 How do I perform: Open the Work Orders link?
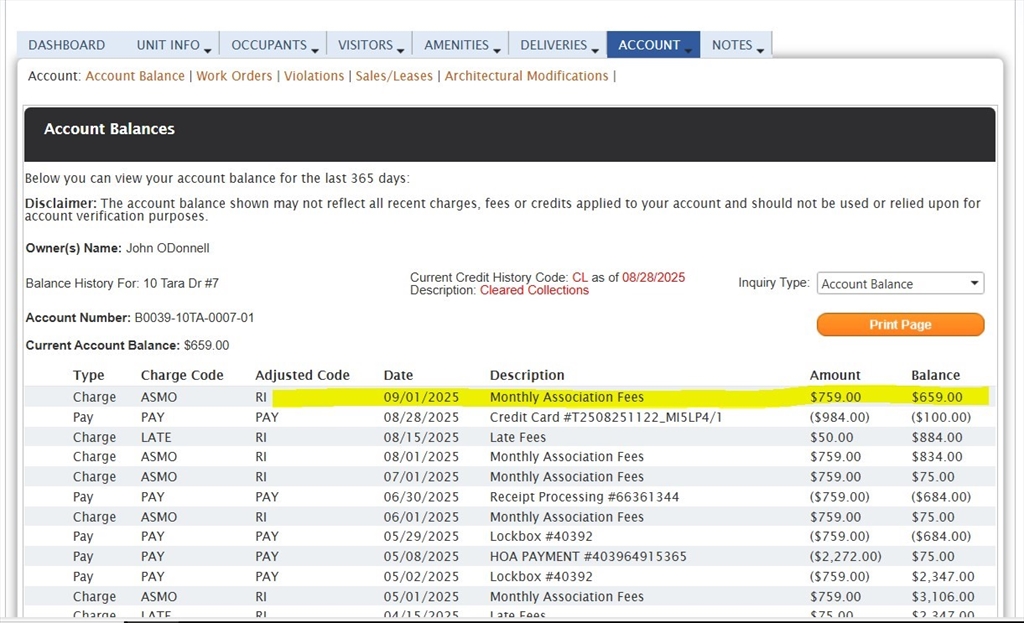tap(234, 76)
